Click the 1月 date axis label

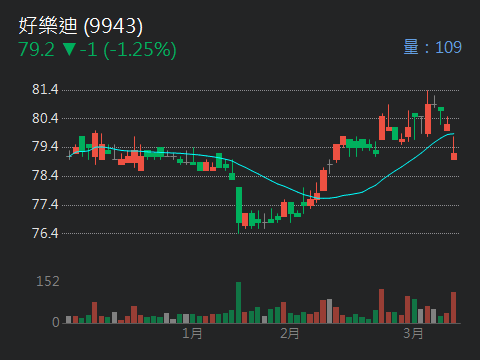pyautogui.click(x=192, y=333)
